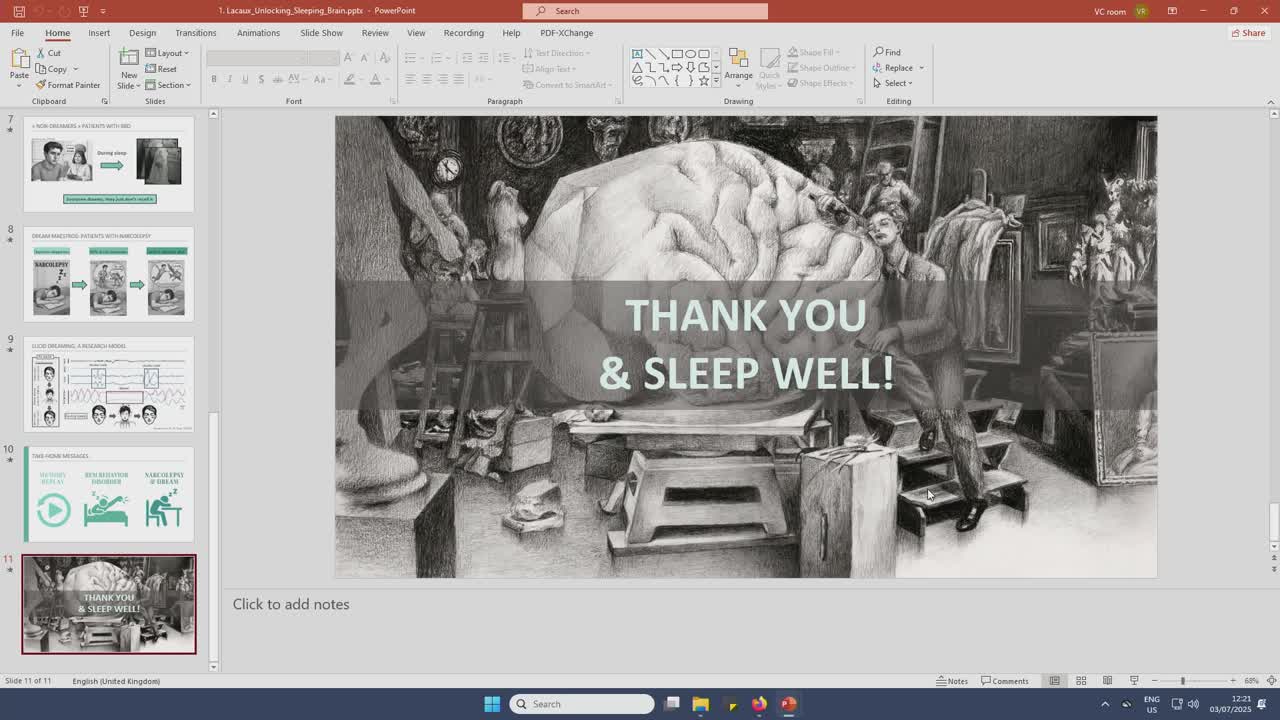Viewport: 1280px width, 720px height.
Task: Select slide 8 thumbnail Narcolepsy
Action: 109,274
